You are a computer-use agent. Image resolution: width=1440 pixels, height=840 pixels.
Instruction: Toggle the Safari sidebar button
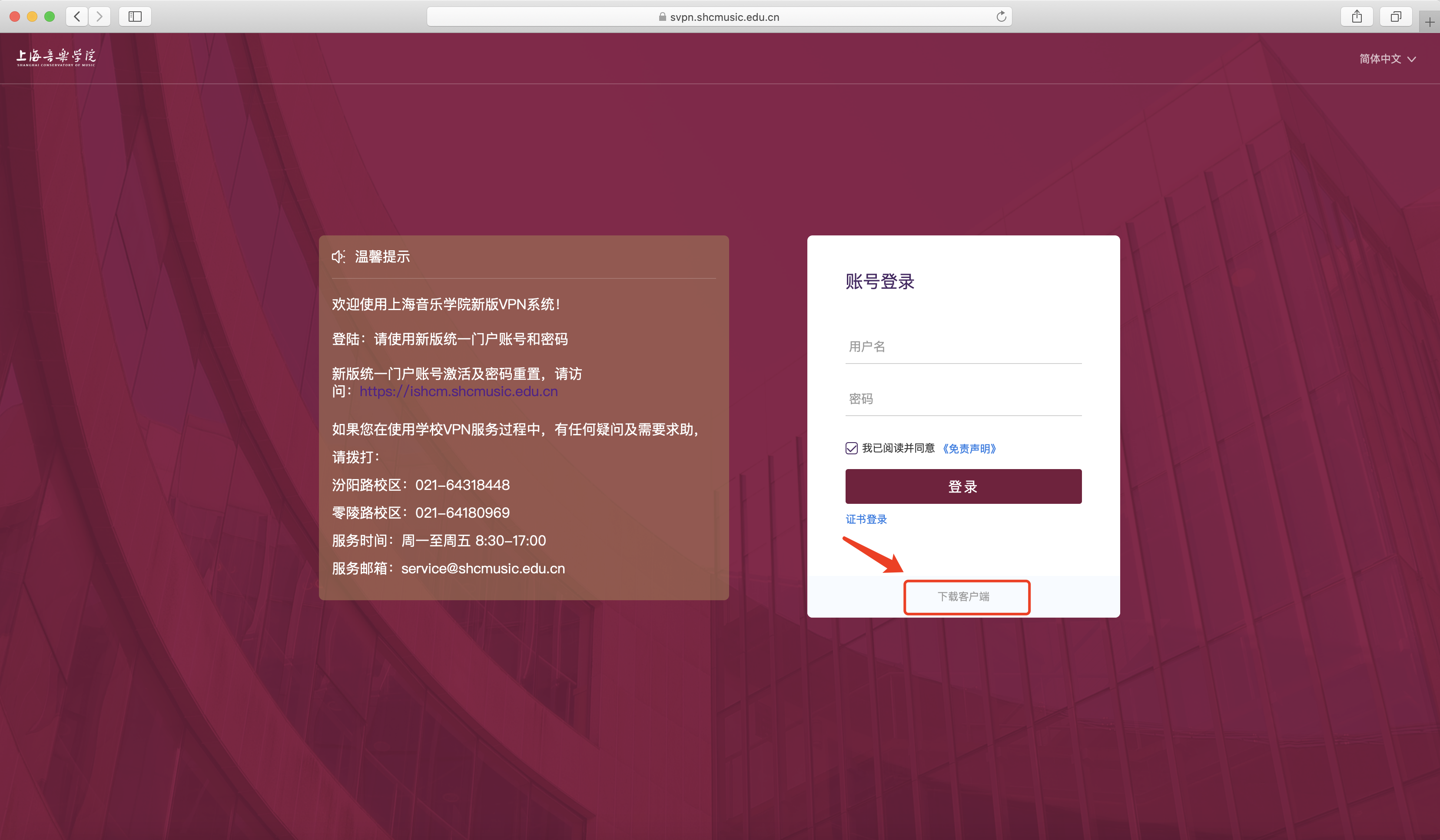[135, 17]
